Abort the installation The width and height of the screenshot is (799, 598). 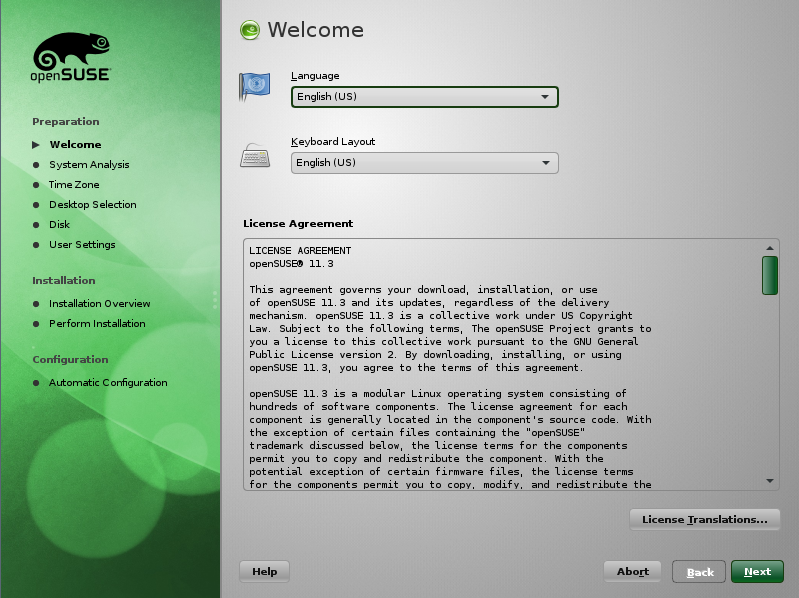pyautogui.click(x=632, y=572)
